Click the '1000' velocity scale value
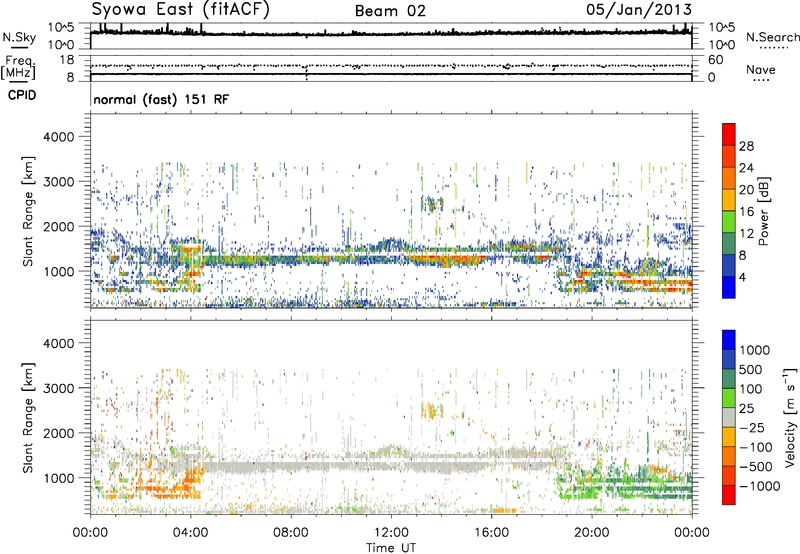This screenshot has width=800, height=554. pyautogui.click(x=755, y=350)
